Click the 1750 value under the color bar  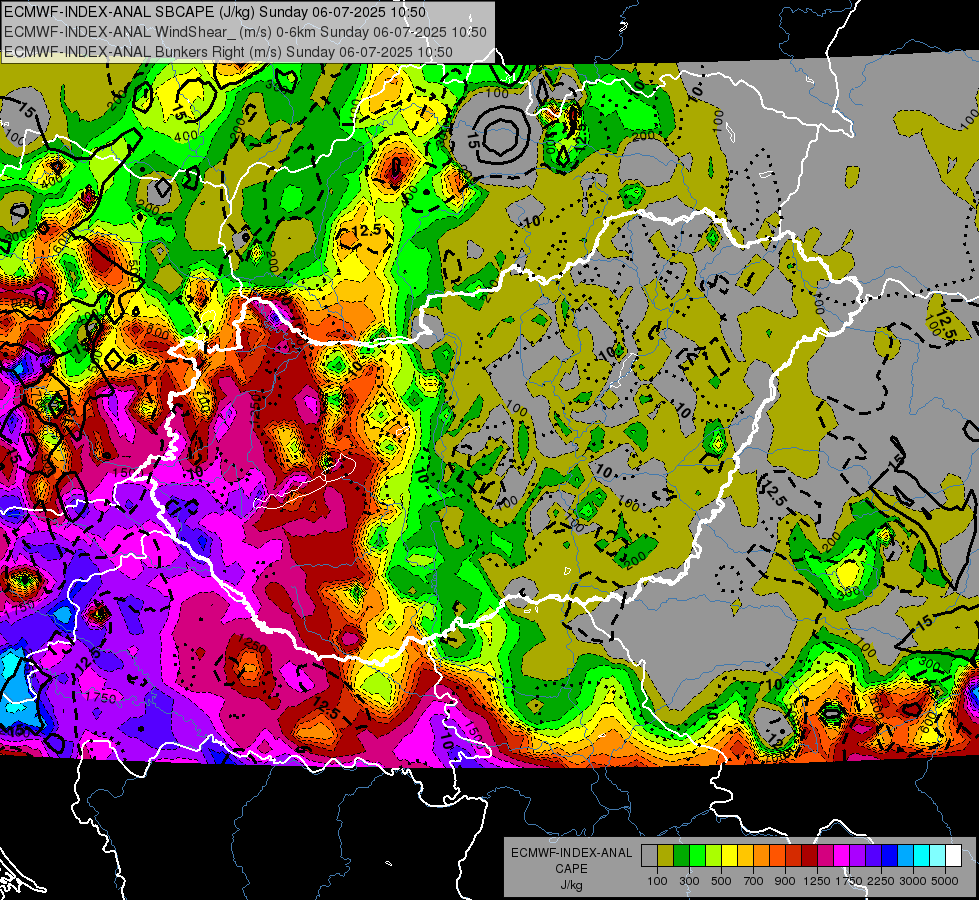pyautogui.click(x=849, y=881)
